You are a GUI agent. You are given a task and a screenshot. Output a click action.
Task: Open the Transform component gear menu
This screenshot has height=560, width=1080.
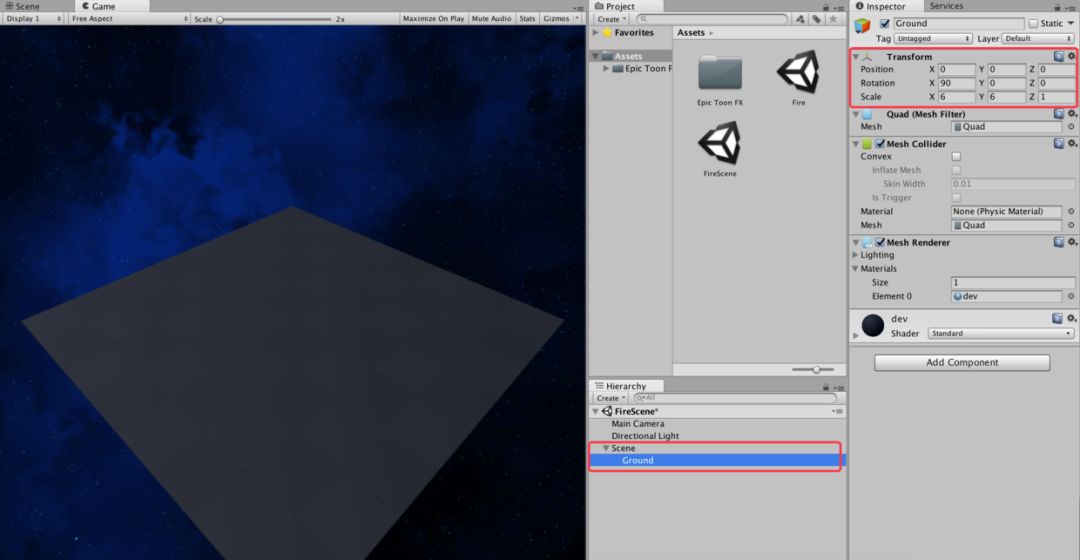[1071, 56]
